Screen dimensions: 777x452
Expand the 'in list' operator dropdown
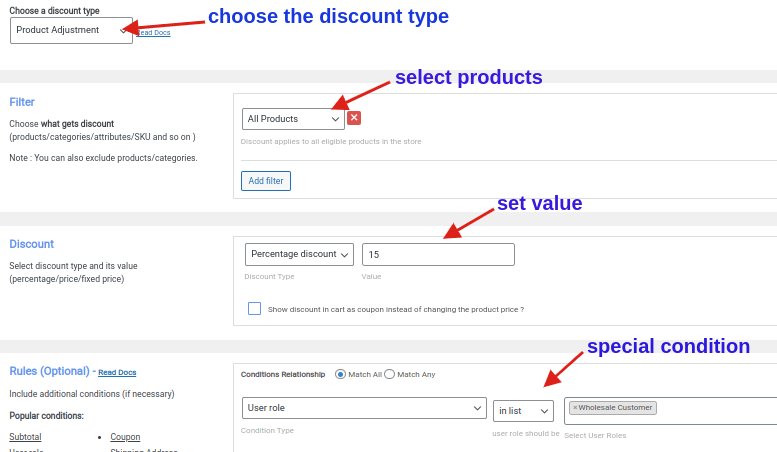point(523,411)
